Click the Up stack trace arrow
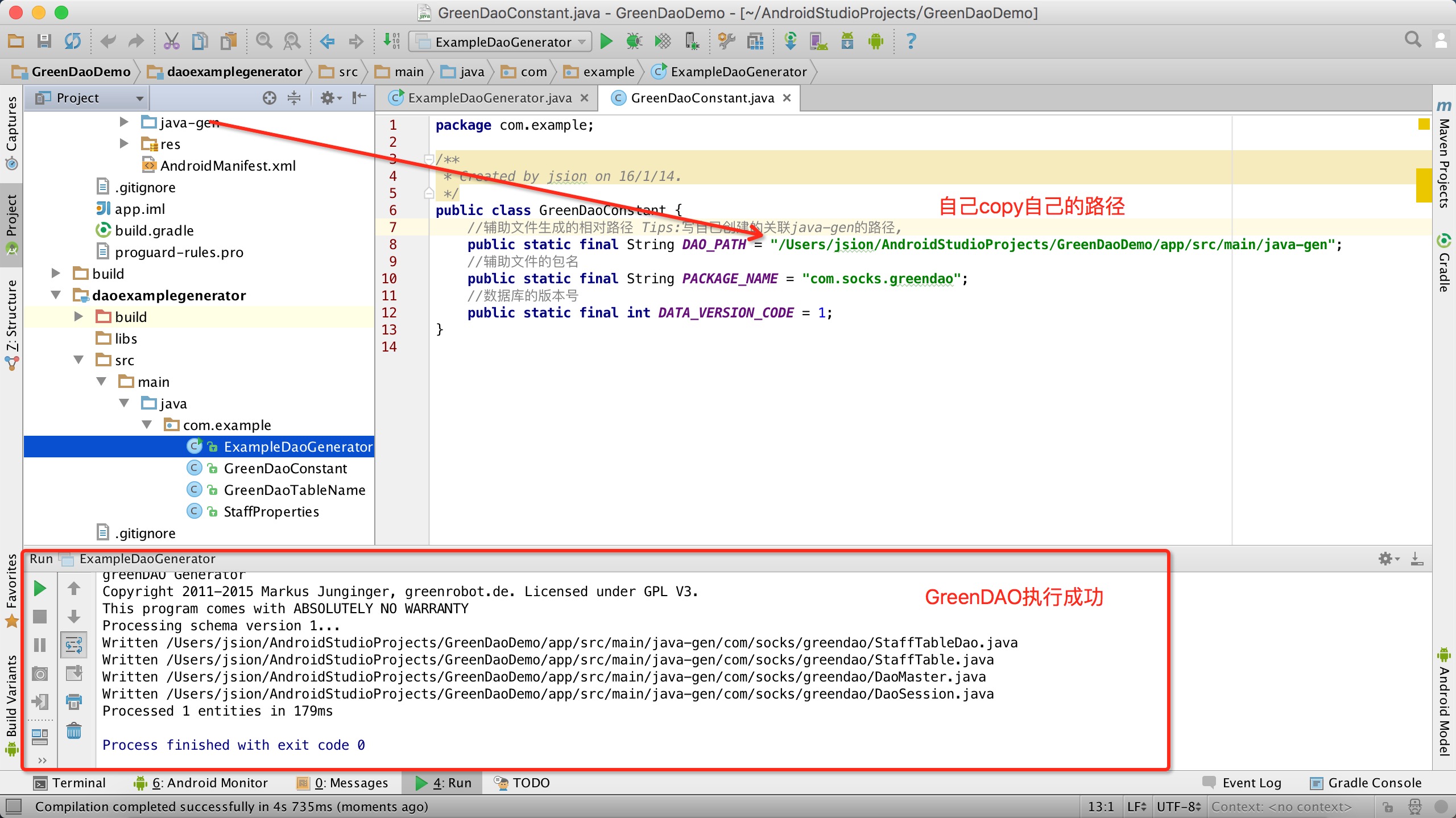This screenshot has width=1456, height=818. click(x=74, y=588)
